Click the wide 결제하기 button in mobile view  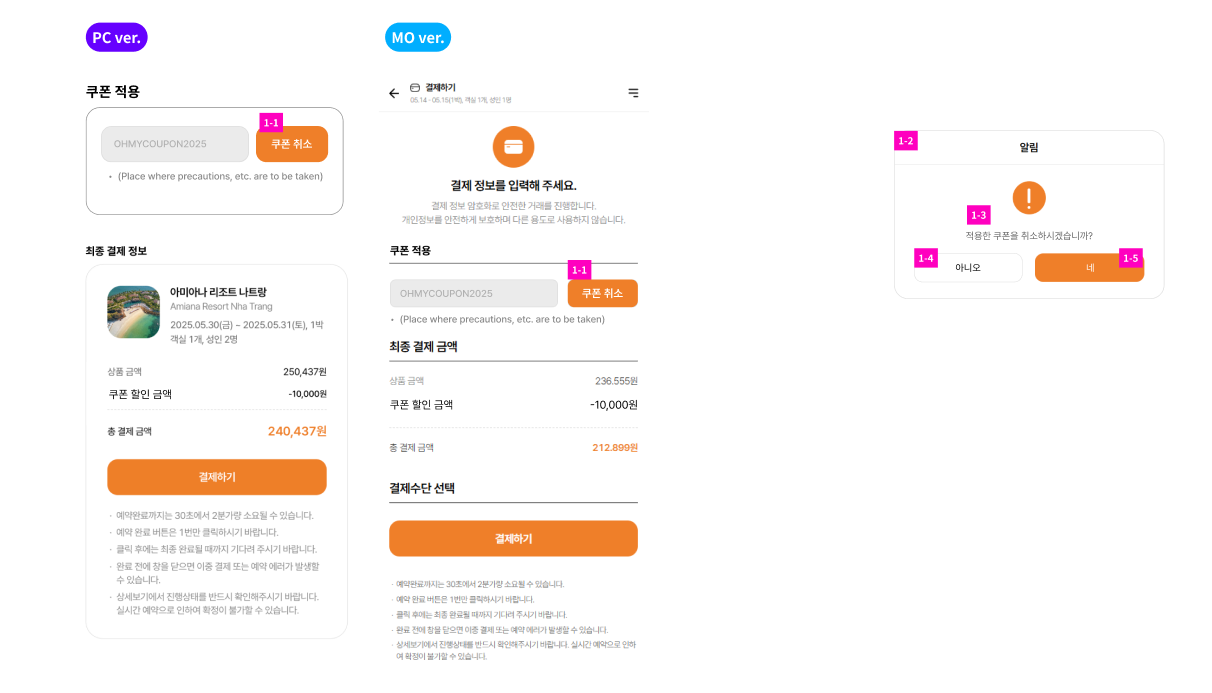point(513,538)
